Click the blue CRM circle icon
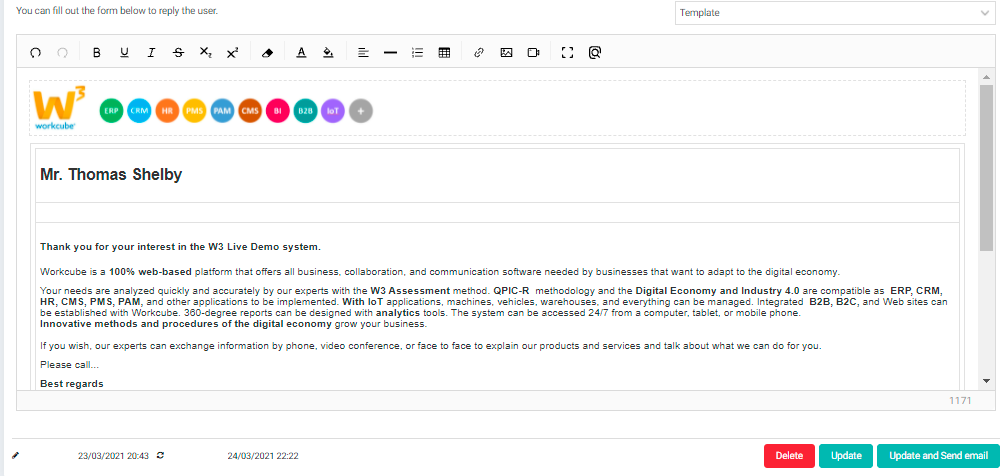 click(139, 111)
